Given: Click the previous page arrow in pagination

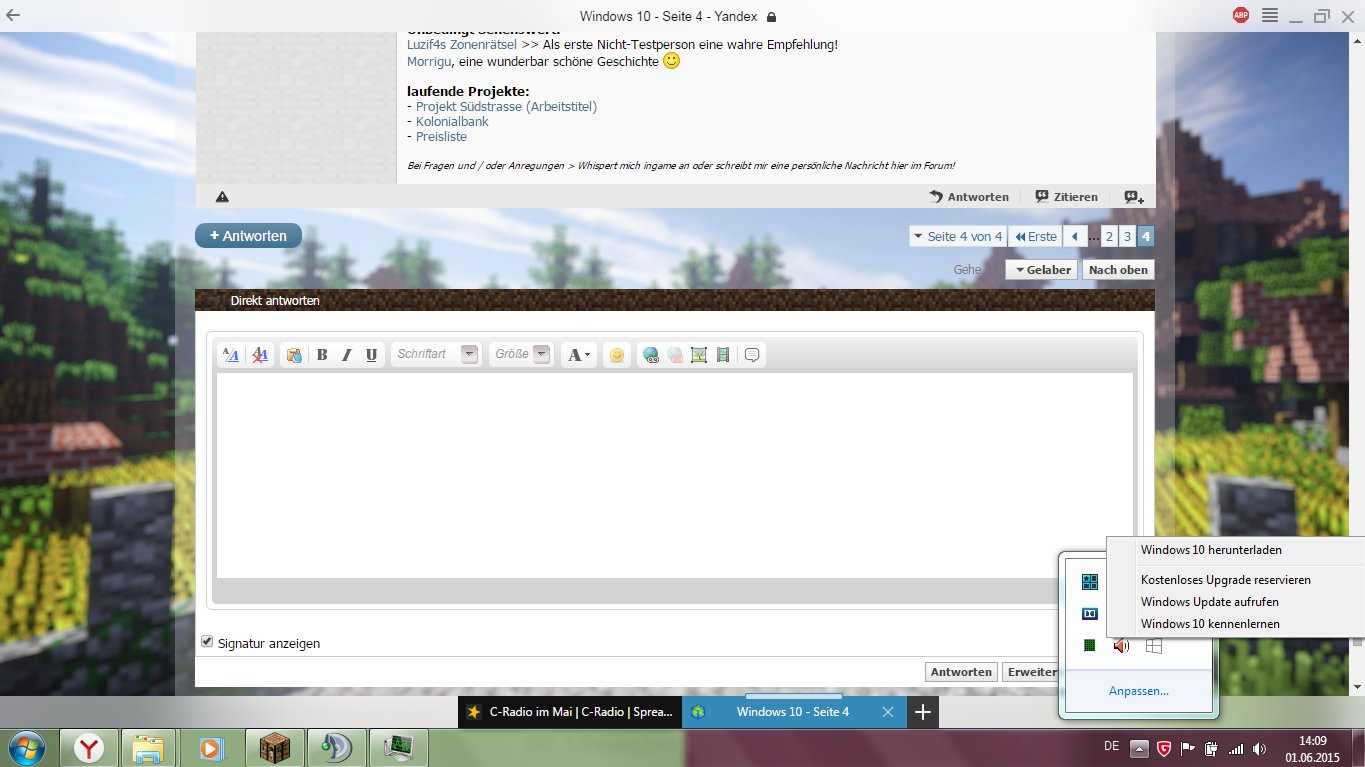Looking at the screenshot, I should pos(1074,237).
